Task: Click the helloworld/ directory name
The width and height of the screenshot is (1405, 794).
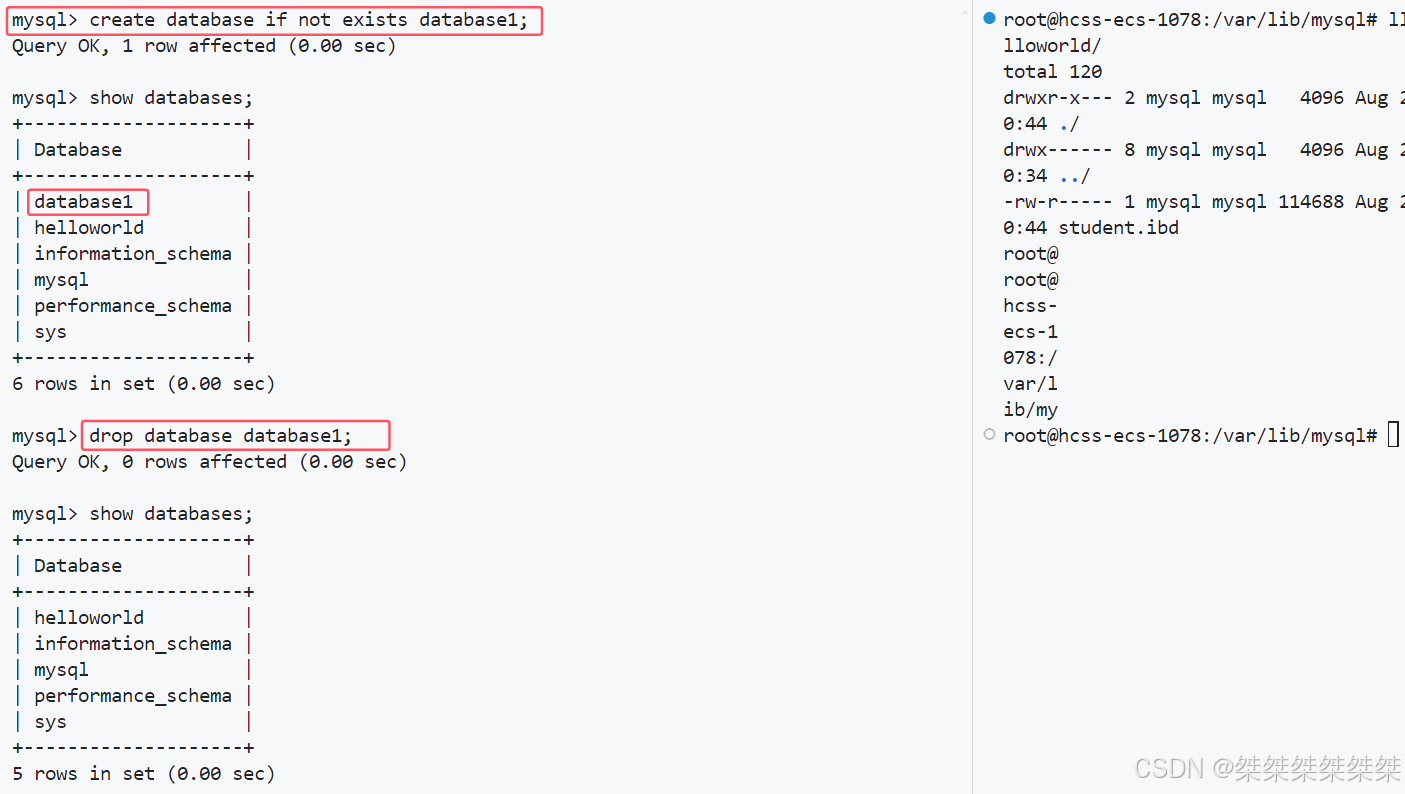Action: click(1052, 45)
